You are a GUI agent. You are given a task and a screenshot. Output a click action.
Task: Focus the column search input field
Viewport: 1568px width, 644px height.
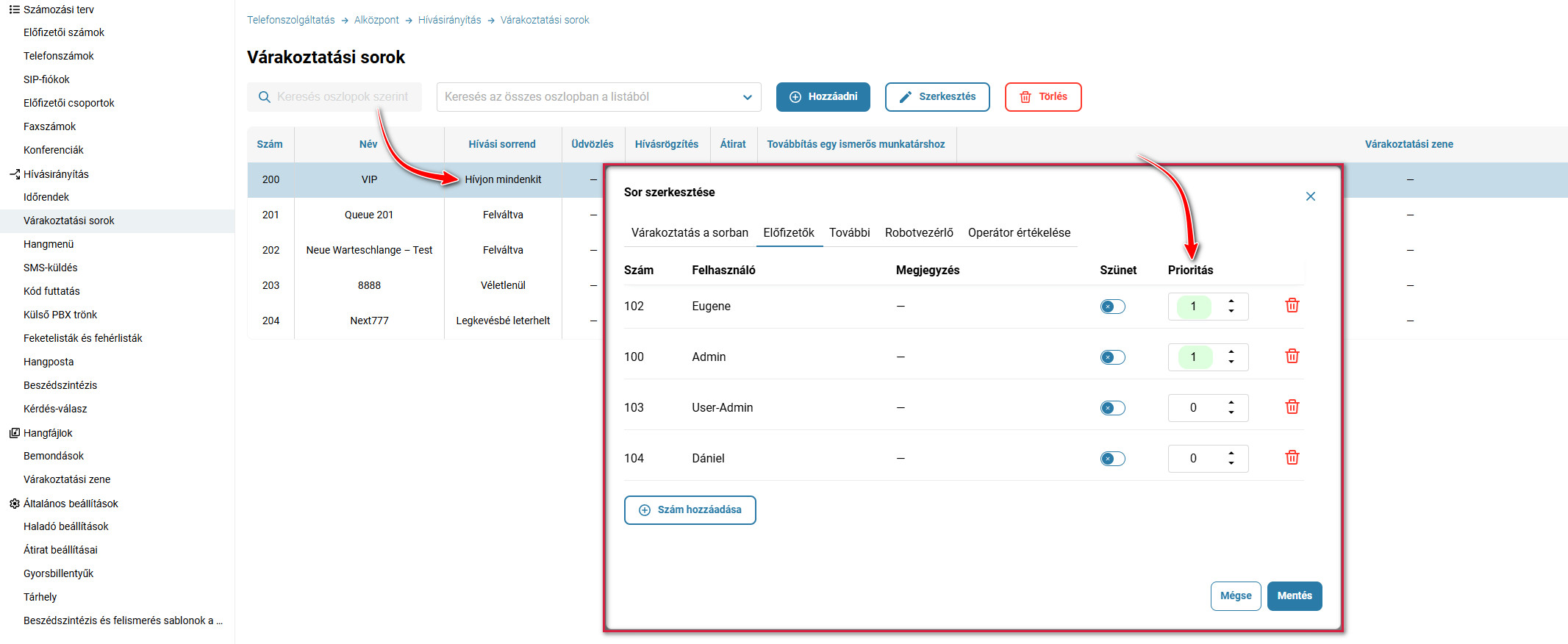[334, 97]
